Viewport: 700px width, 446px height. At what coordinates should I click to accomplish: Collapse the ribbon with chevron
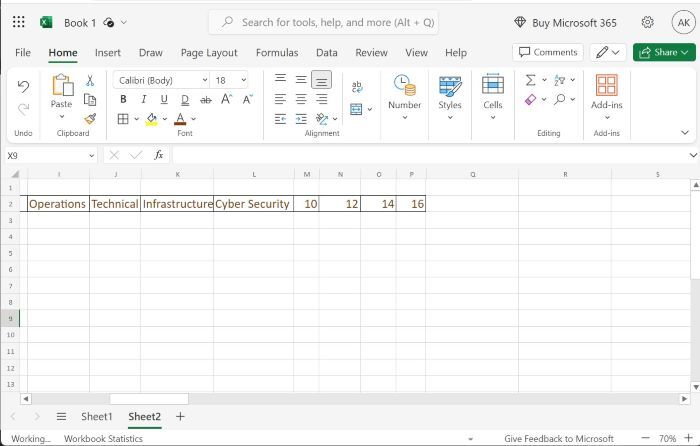(685, 133)
